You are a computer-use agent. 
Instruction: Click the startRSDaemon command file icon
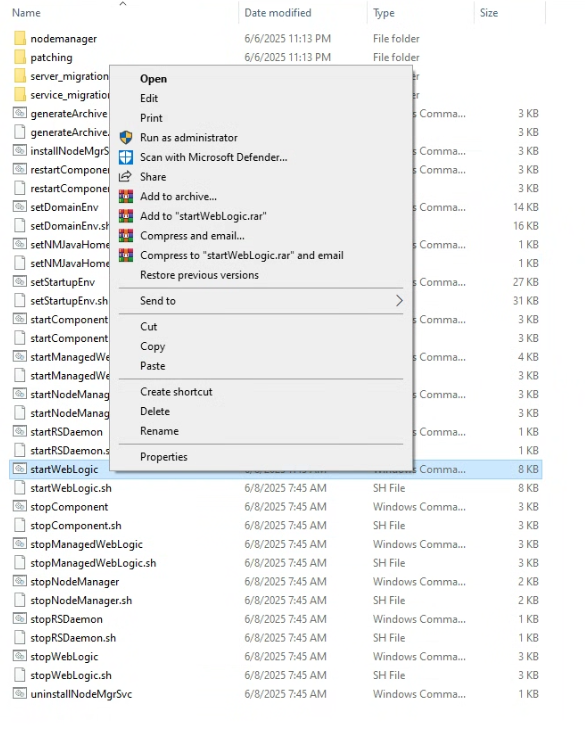(20, 431)
